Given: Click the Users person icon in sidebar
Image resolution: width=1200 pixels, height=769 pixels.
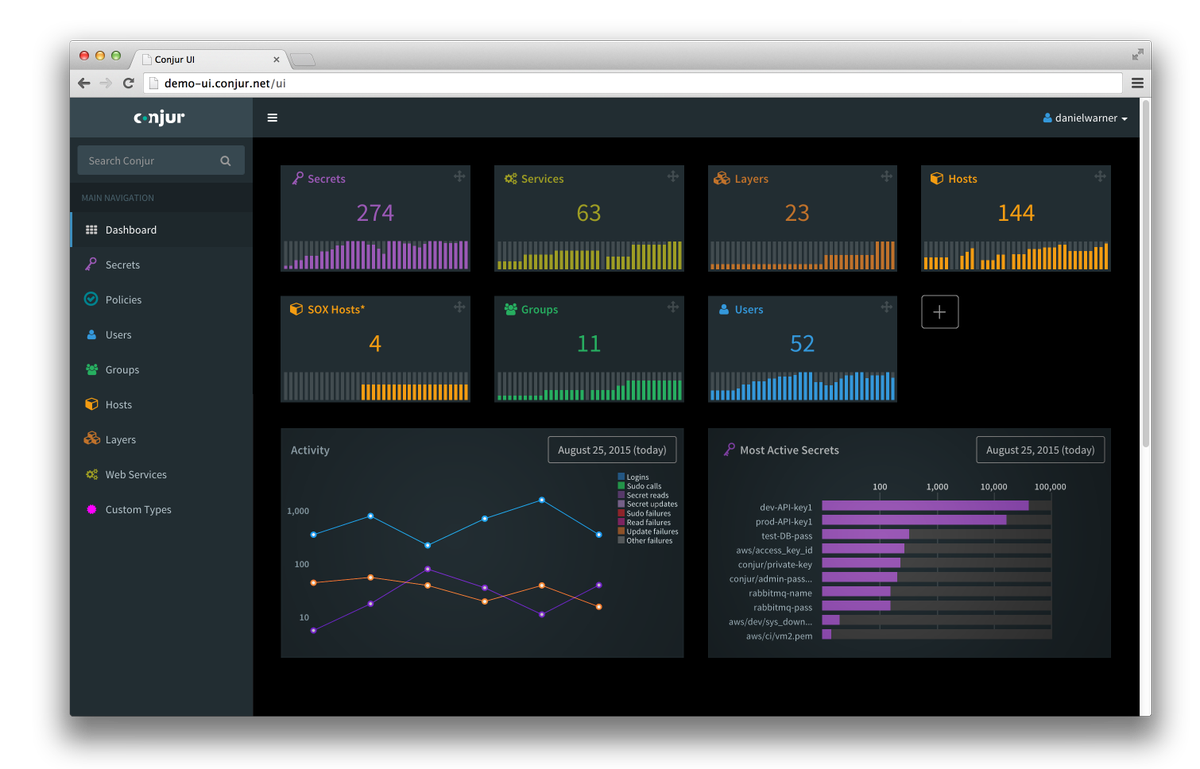Looking at the screenshot, I should pos(91,335).
